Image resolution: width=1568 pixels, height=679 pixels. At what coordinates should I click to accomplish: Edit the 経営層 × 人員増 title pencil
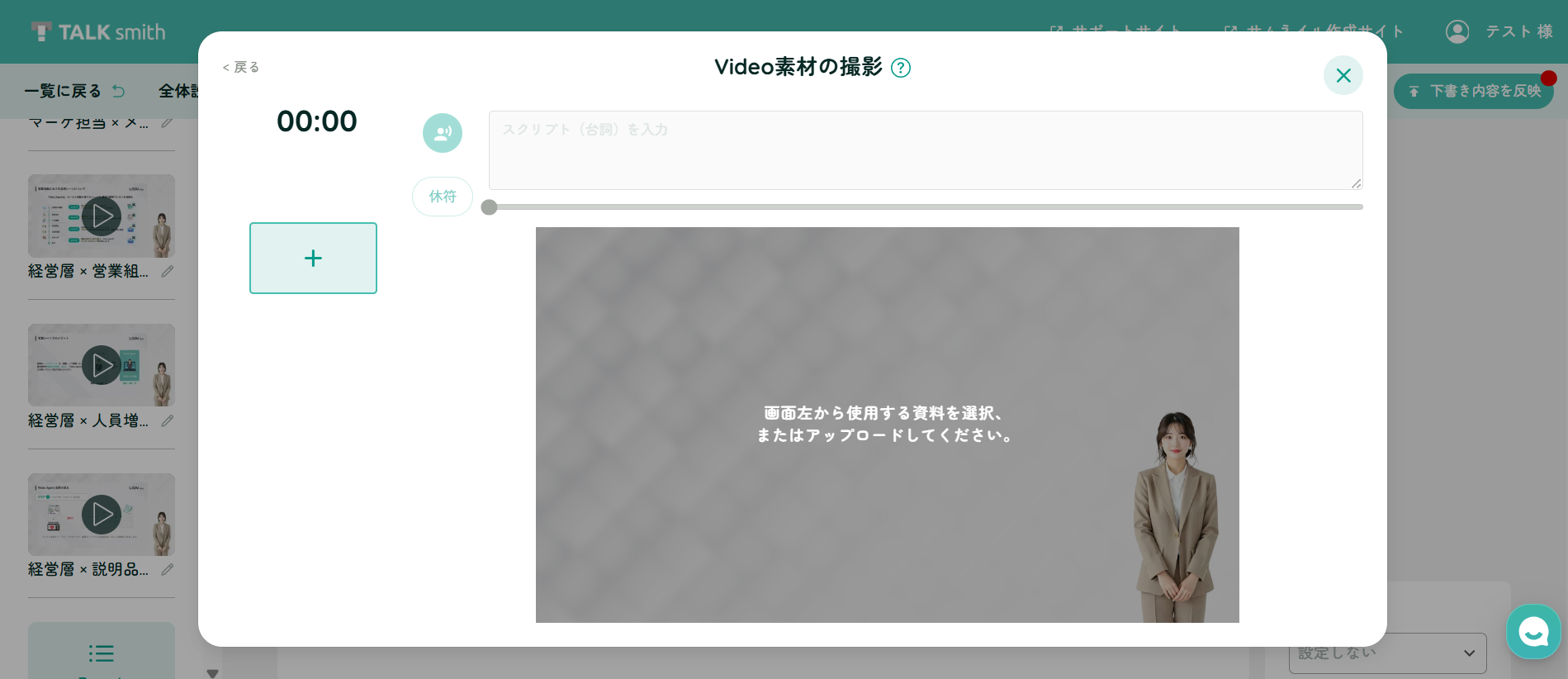(167, 420)
